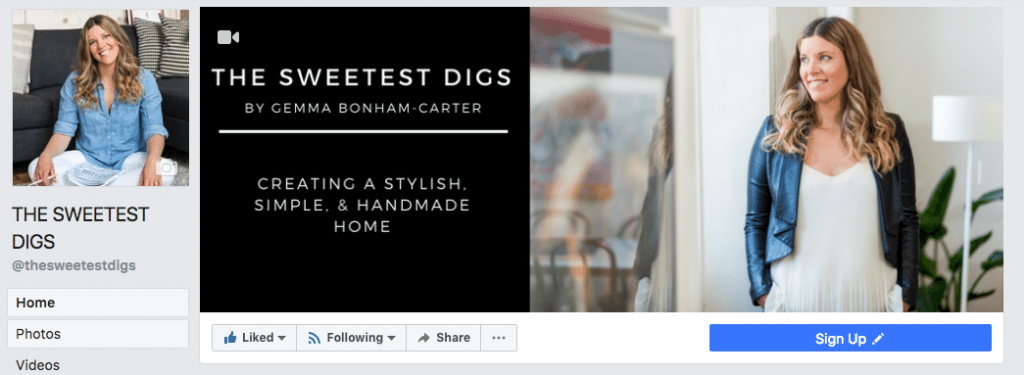Open the Photos section in sidebar
Viewport: 1024px width, 375px height.
[98, 334]
